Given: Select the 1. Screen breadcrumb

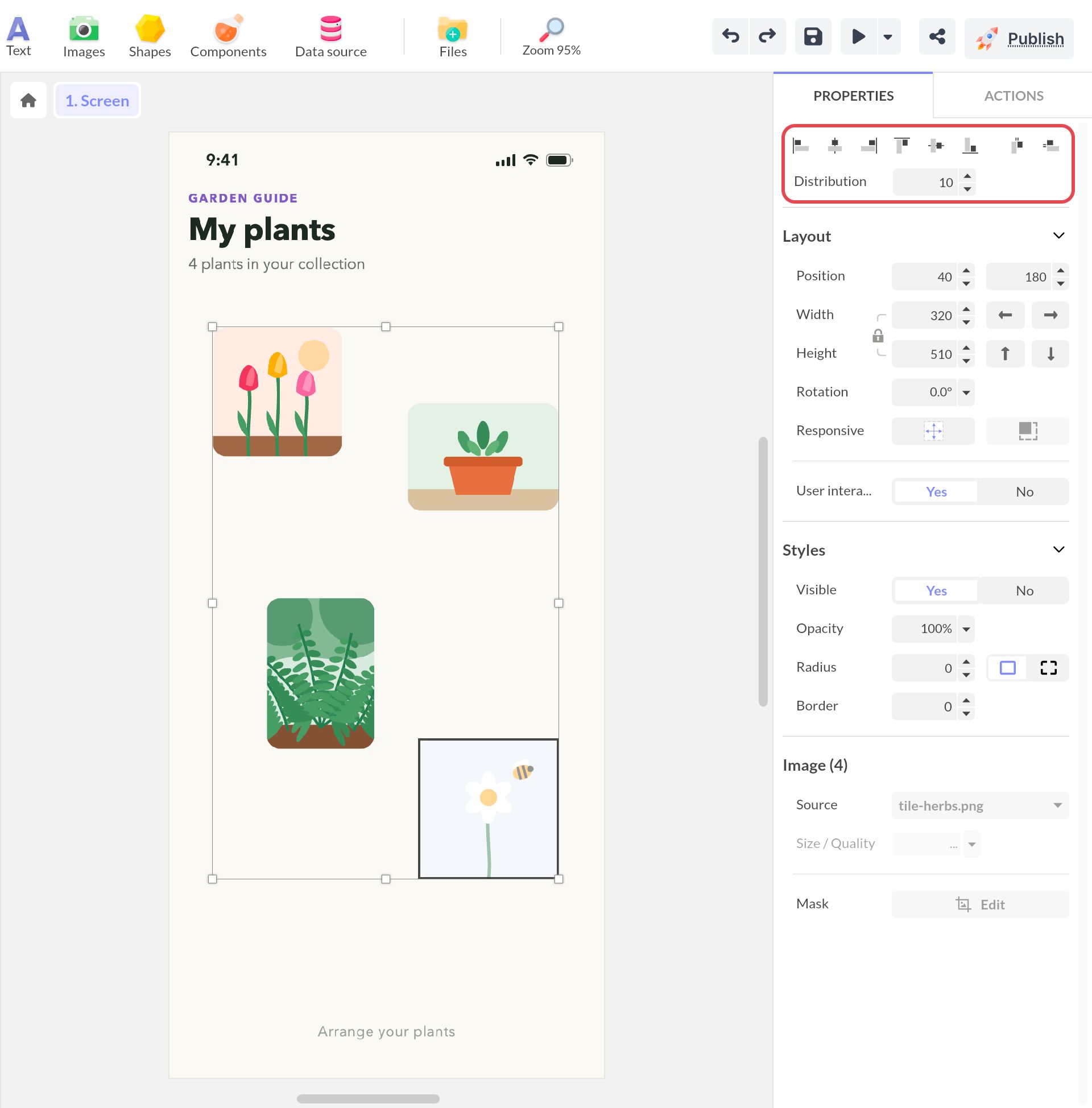Looking at the screenshot, I should (97, 100).
